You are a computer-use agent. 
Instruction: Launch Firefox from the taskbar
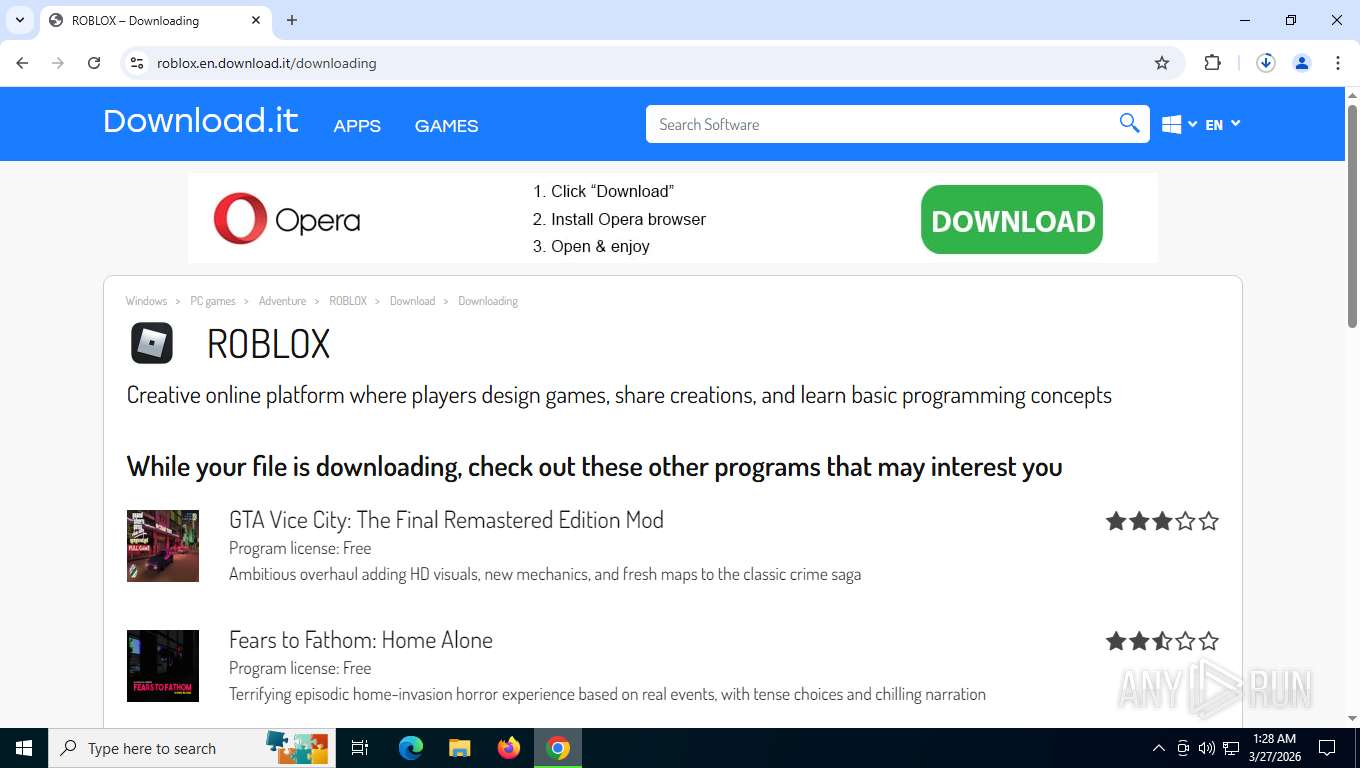509,748
